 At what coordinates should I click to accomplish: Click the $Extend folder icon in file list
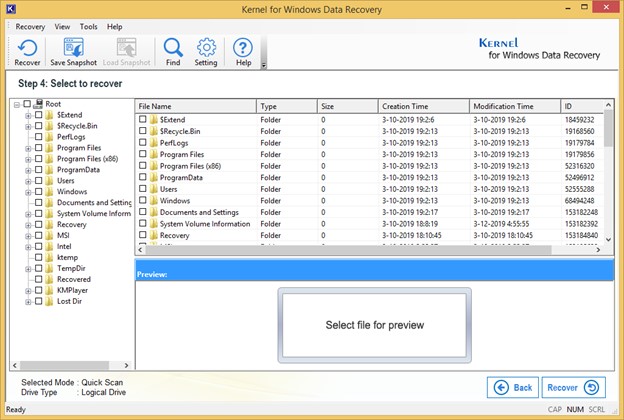[x=154, y=119]
